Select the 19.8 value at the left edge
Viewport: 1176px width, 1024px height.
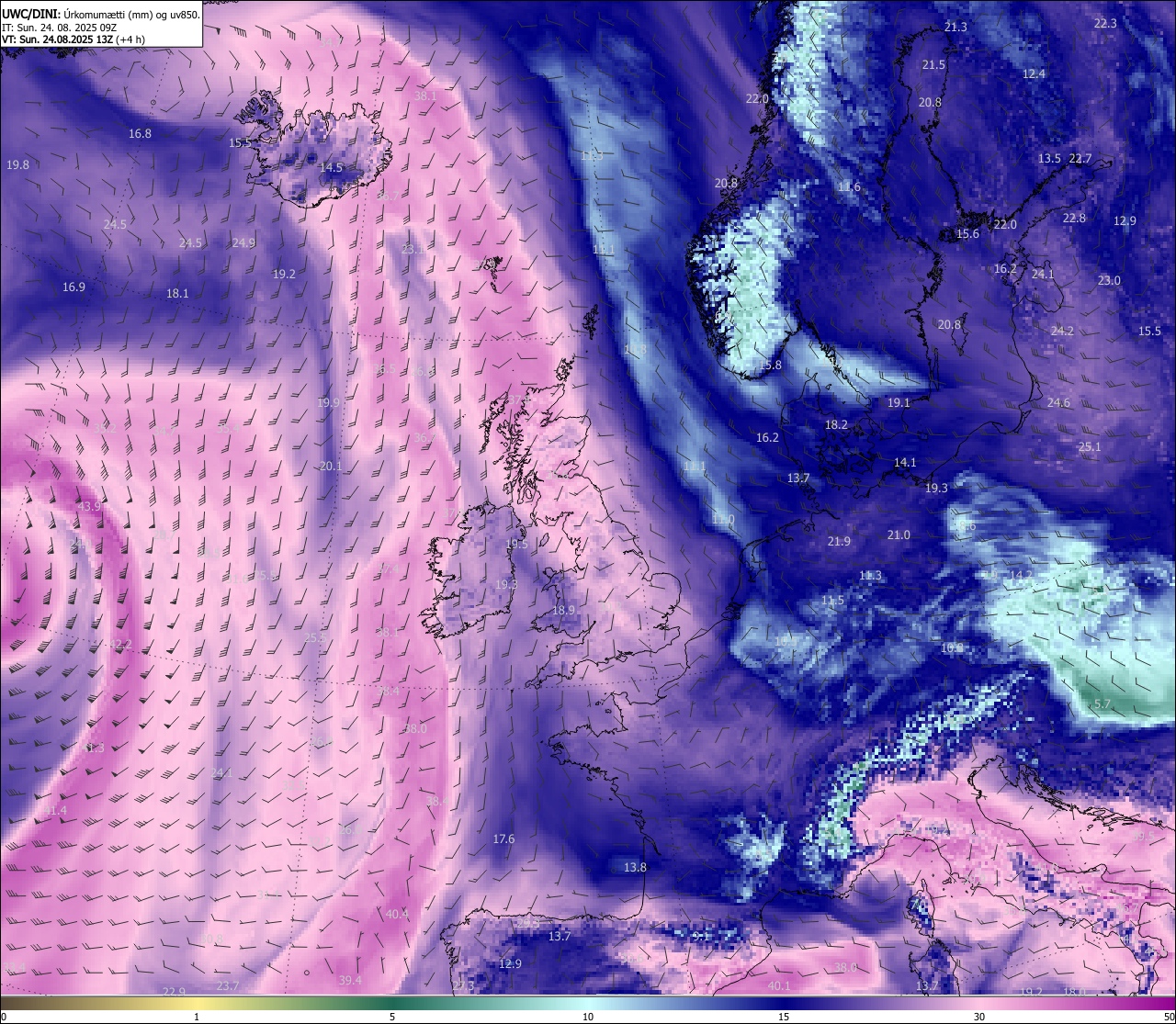[x=17, y=164]
